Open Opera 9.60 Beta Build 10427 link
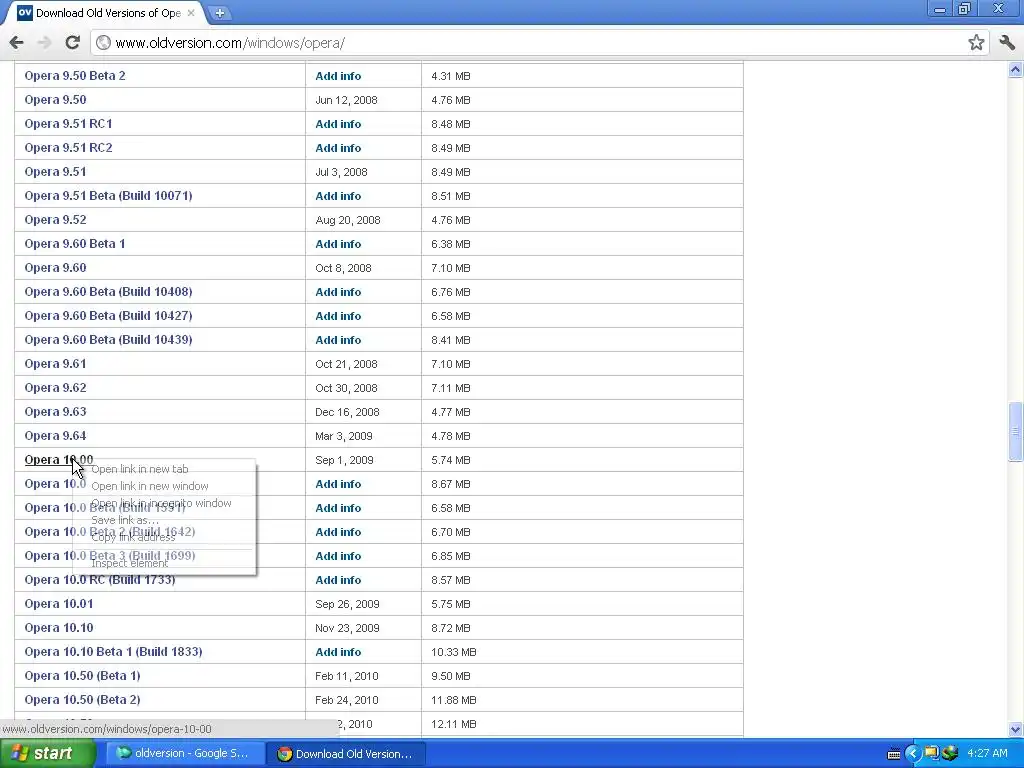 coord(108,316)
